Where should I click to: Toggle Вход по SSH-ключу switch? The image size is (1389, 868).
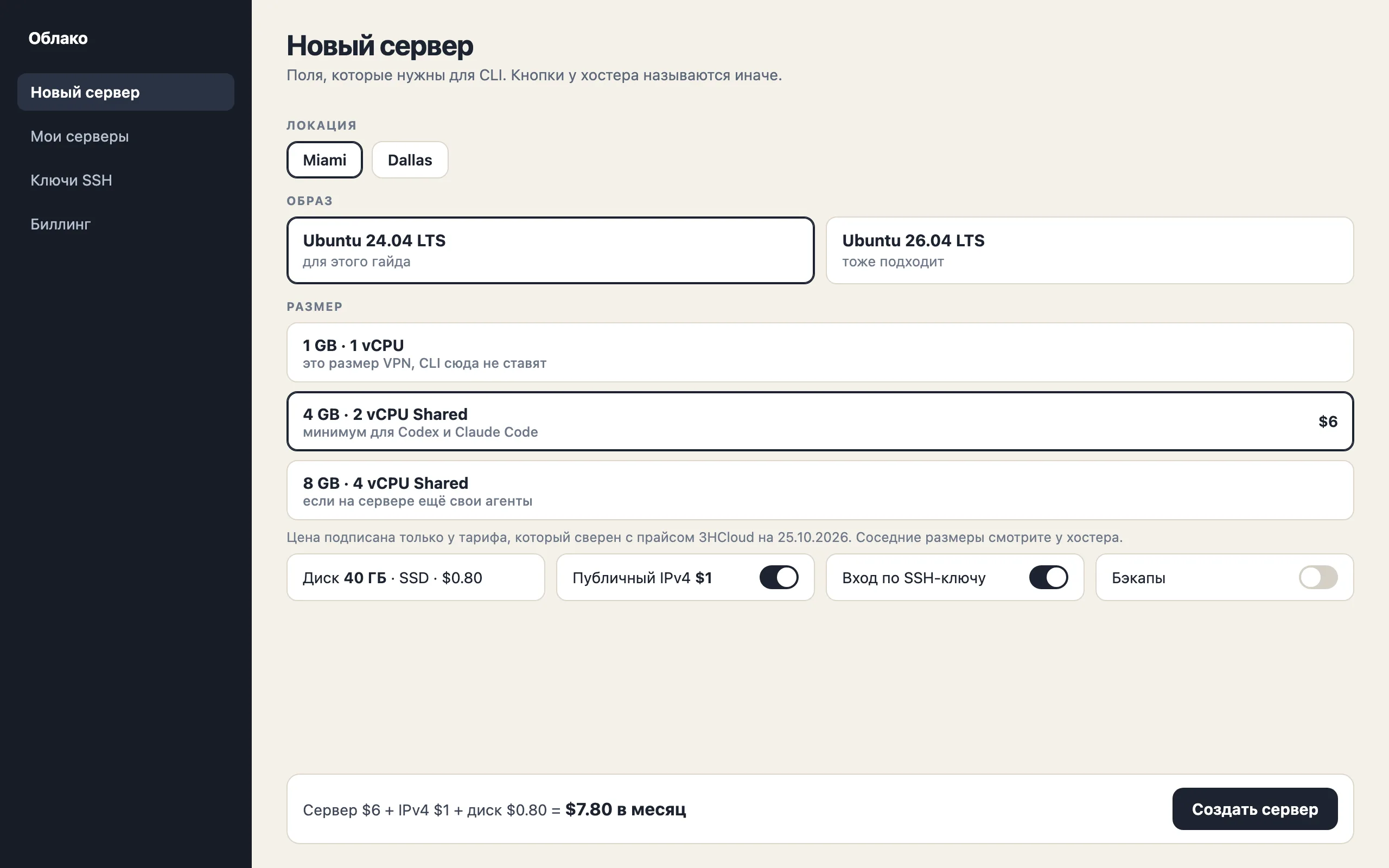1049,577
